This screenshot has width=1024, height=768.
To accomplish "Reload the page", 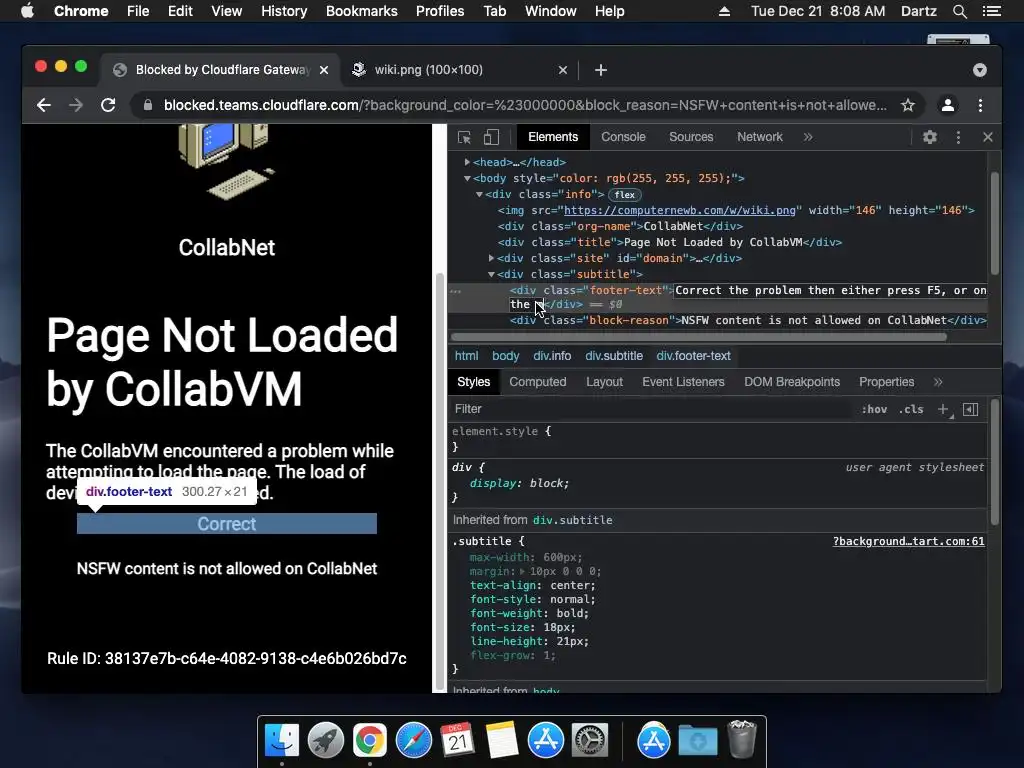I will 108,105.
